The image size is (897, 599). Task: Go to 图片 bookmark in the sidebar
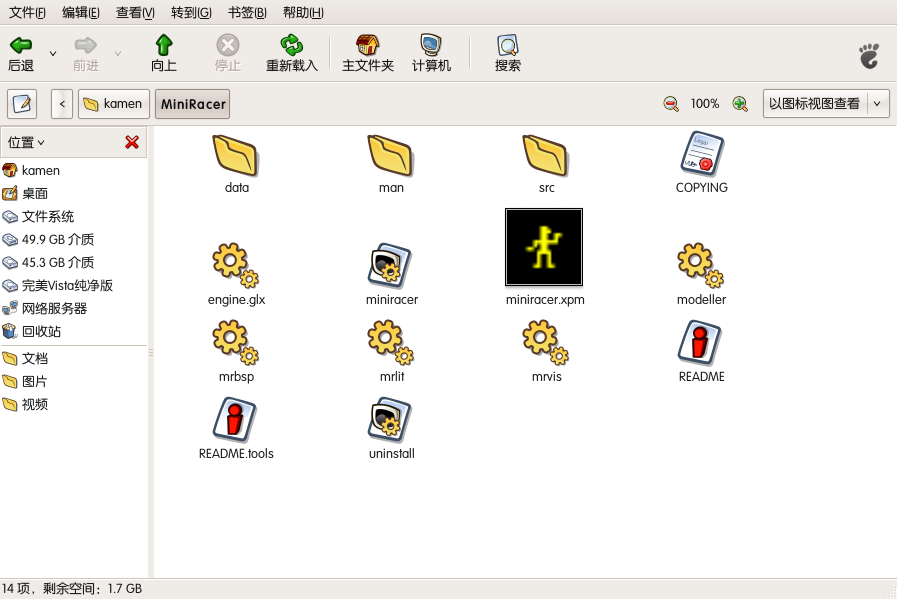[x=73, y=382]
